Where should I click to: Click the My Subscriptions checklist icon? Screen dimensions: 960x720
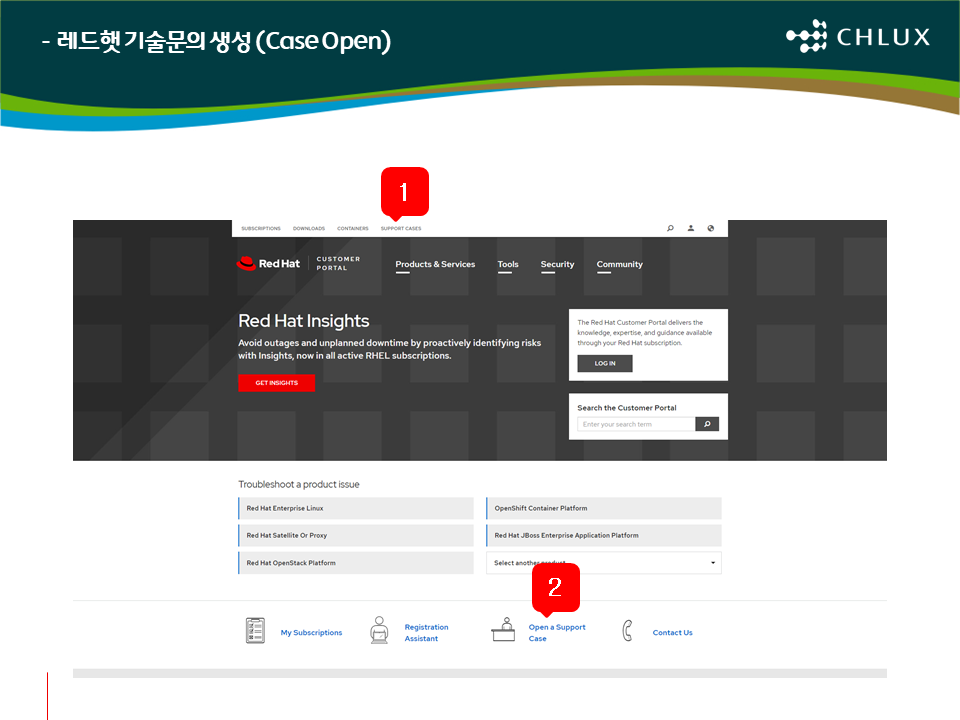pyautogui.click(x=255, y=631)
